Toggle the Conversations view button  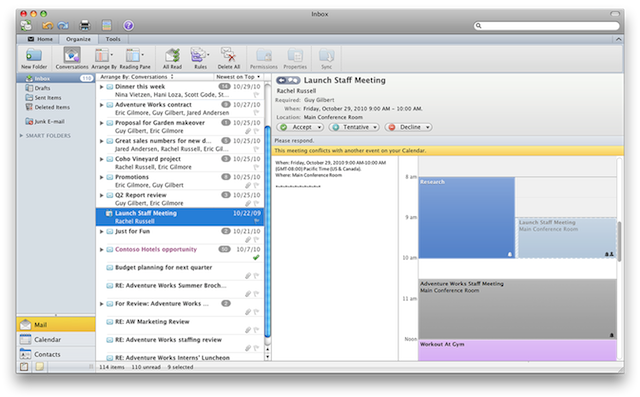click(72, 58)
